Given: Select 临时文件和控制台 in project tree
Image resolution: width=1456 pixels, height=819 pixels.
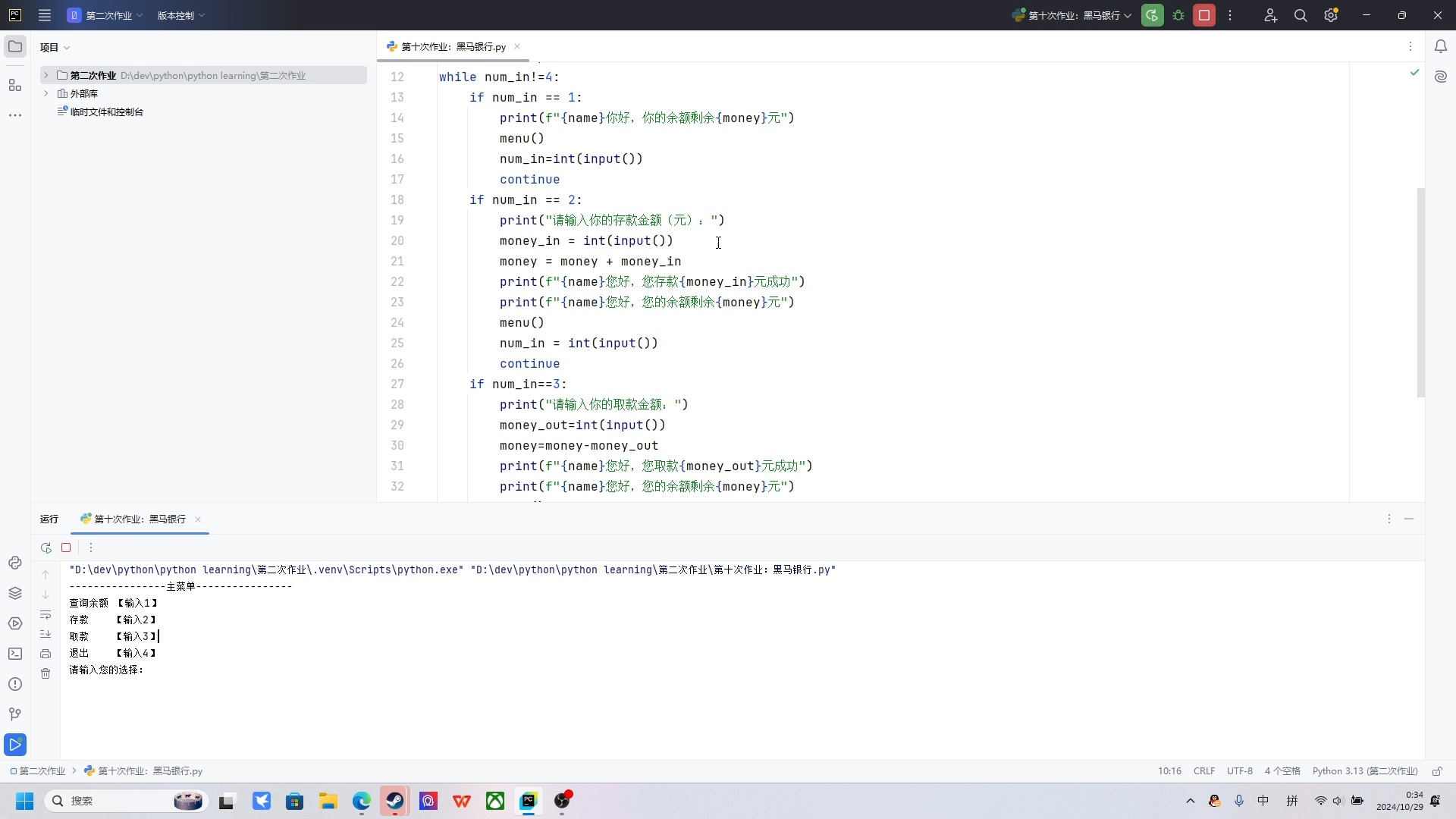Looking at the screenshot, I should tap(107, 111).
